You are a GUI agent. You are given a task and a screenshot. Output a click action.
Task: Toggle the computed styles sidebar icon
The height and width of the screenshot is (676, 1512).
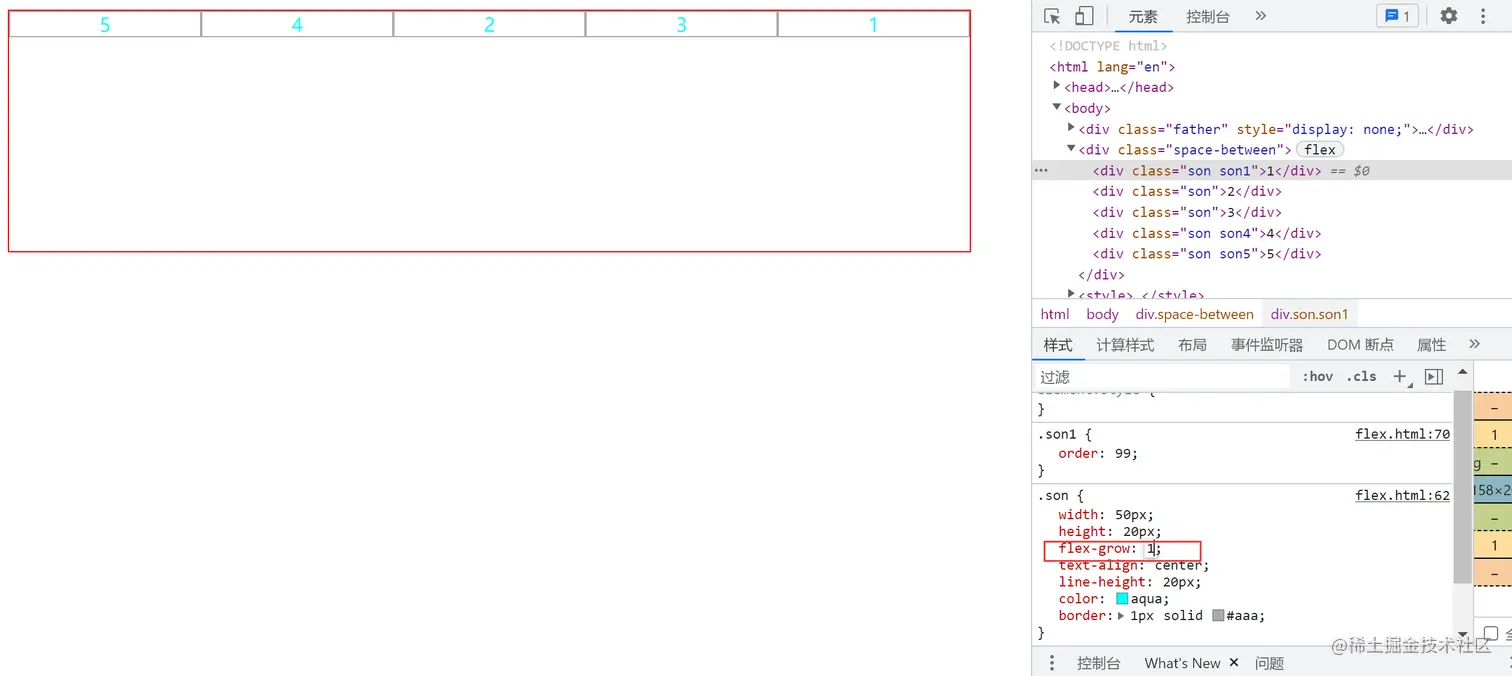1433,377
